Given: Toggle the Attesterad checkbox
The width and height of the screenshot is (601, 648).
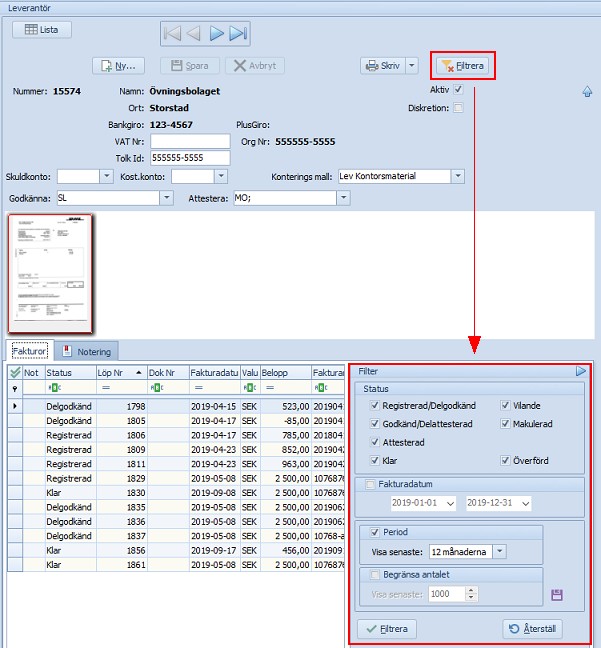Looking at the screenshot, I should coord(374,442).
